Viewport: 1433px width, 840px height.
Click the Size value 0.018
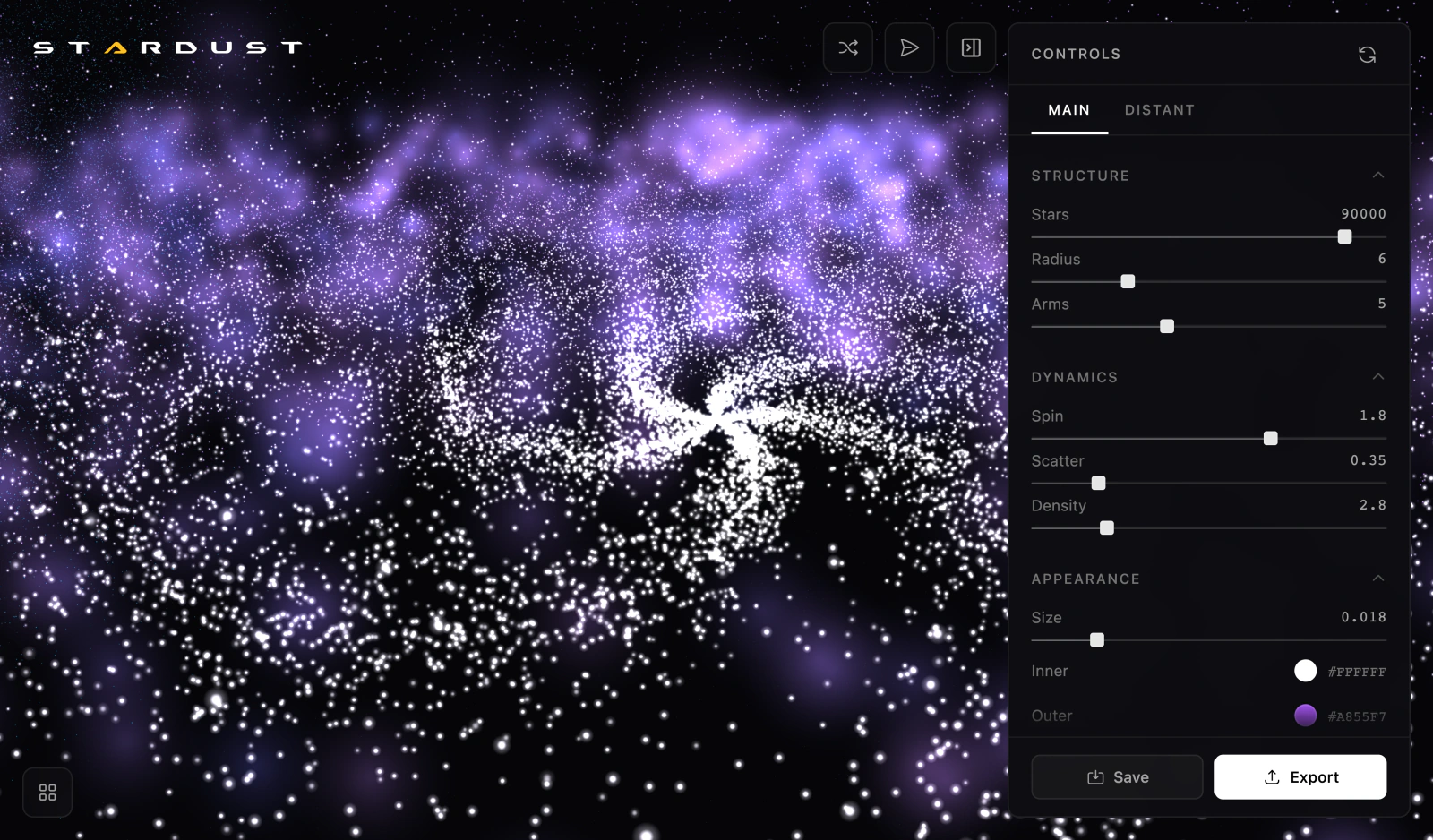tap(1364, 617)
